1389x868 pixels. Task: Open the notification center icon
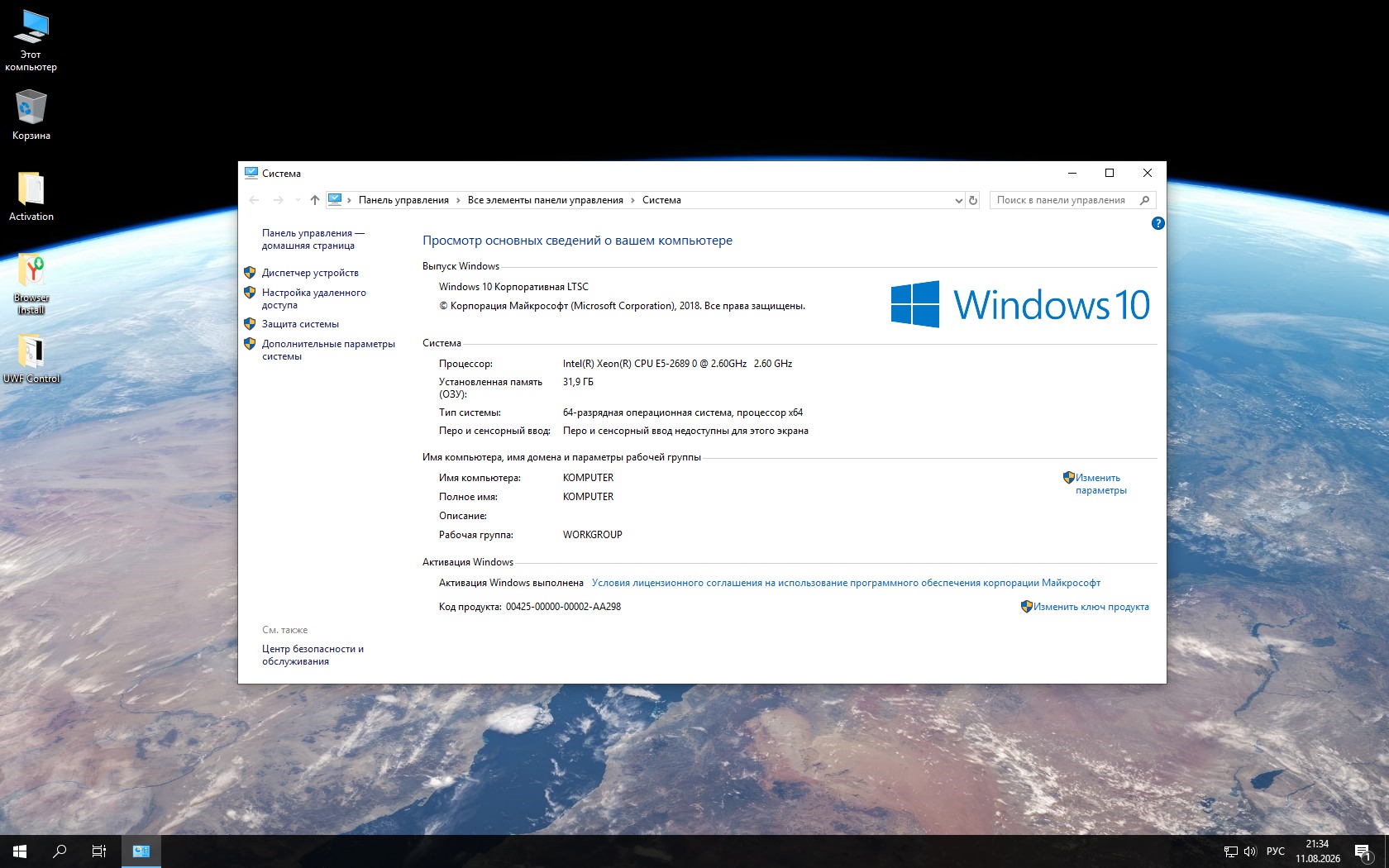1363,851
